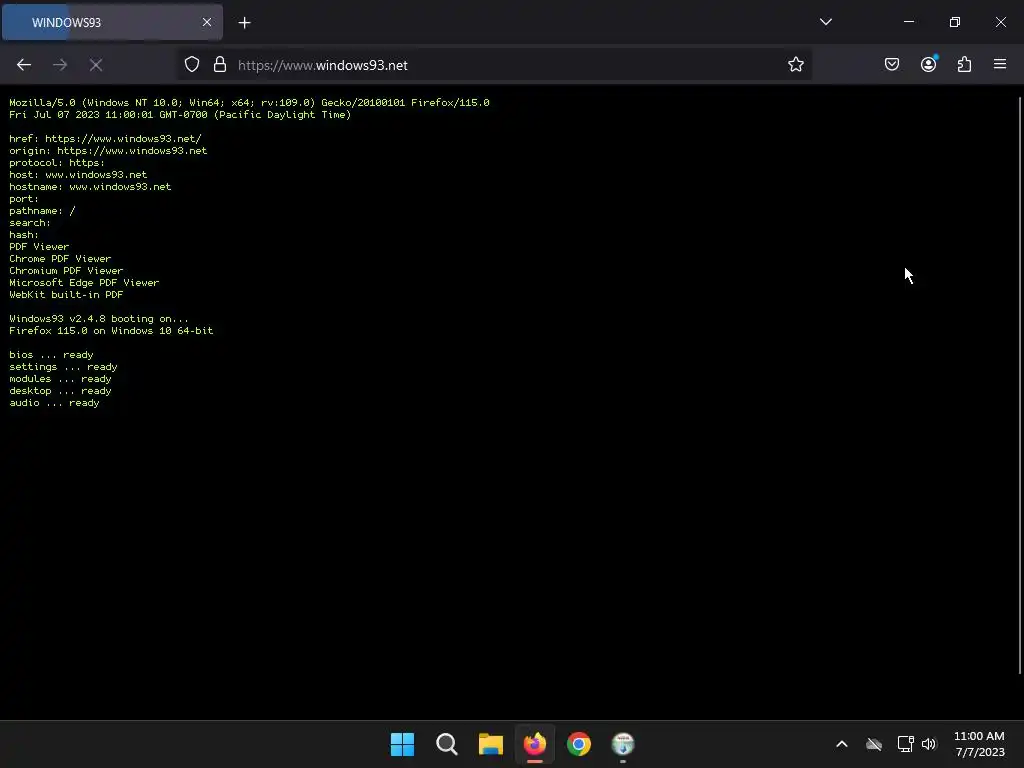This screenshot has height=768, width=1024.
Task: Open a new tab
Action: click(x=244, y=23)
